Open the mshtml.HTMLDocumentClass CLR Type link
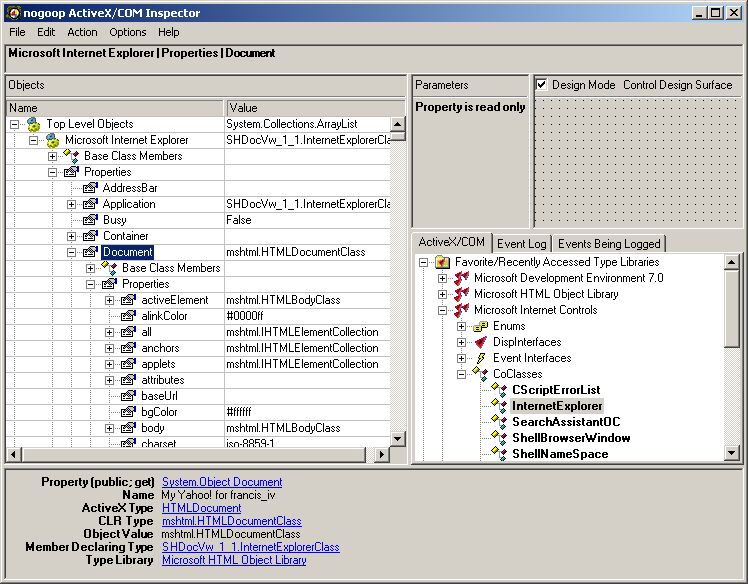 click(x=232, y=521)
